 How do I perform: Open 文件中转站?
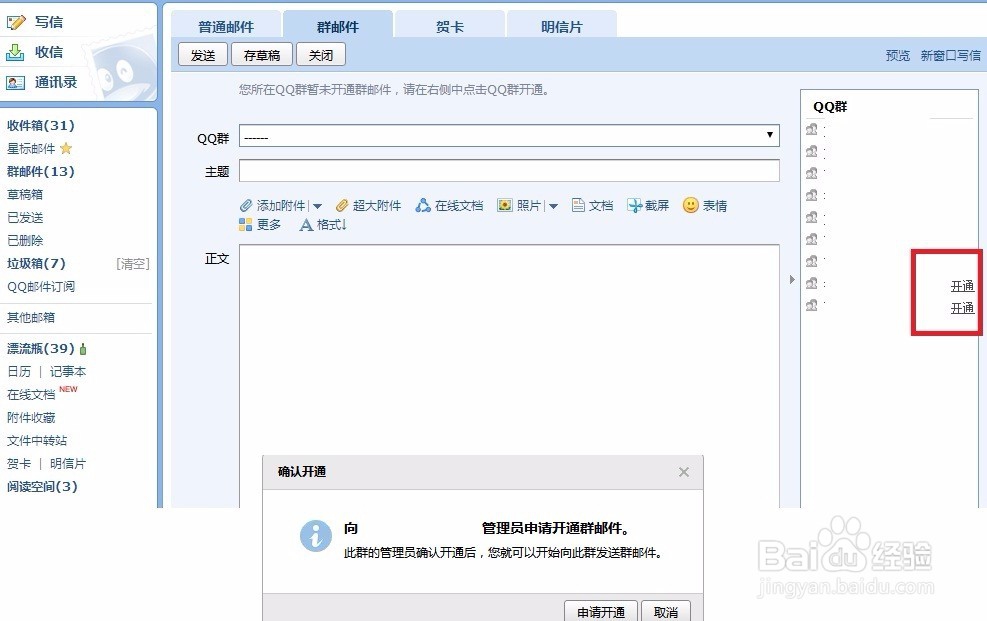pos(37,440)
